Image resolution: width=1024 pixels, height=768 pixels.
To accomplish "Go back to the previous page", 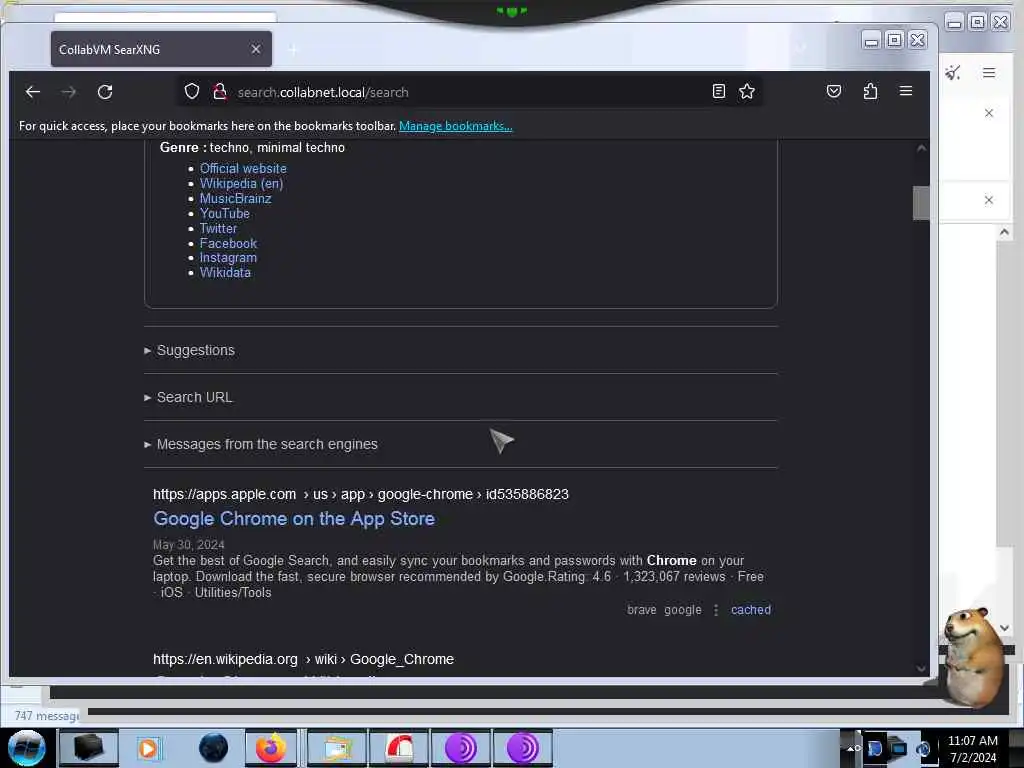I will coord(33,92).
